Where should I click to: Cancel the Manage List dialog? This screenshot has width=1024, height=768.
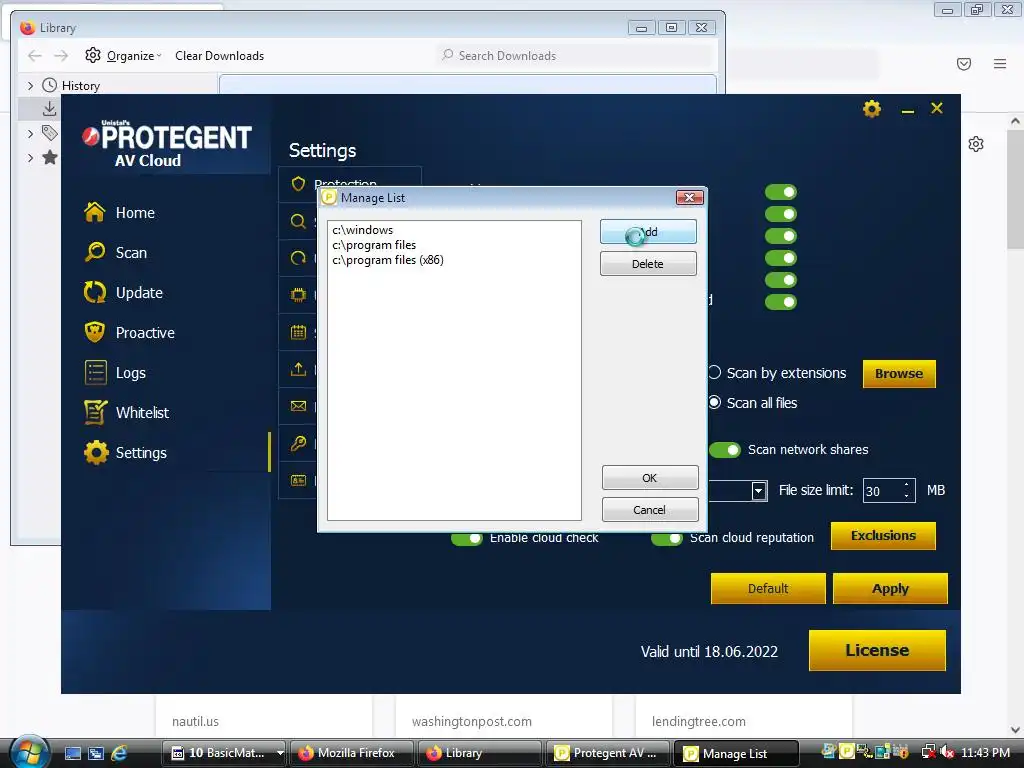coord(650,510)
